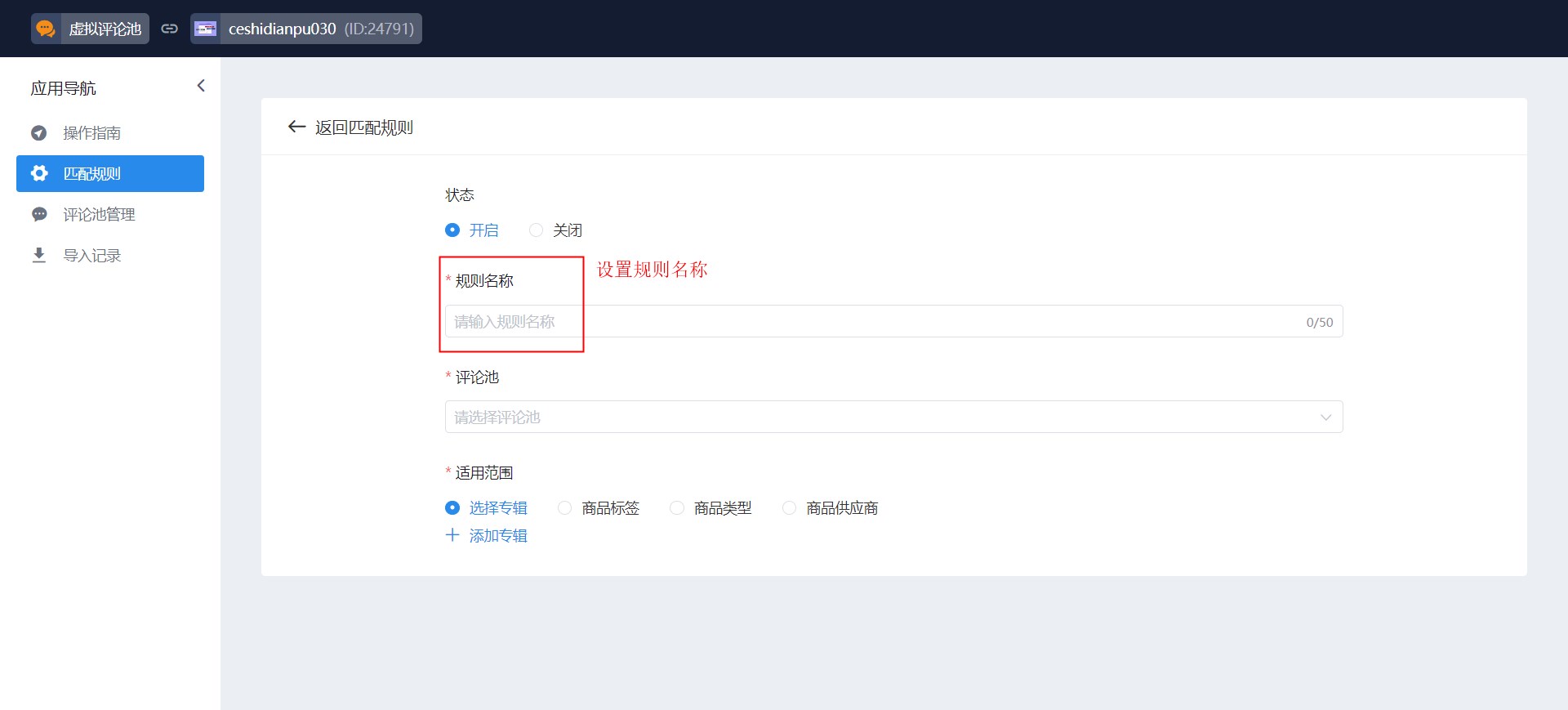Click the back arrow icon

[x=296, y=127]
